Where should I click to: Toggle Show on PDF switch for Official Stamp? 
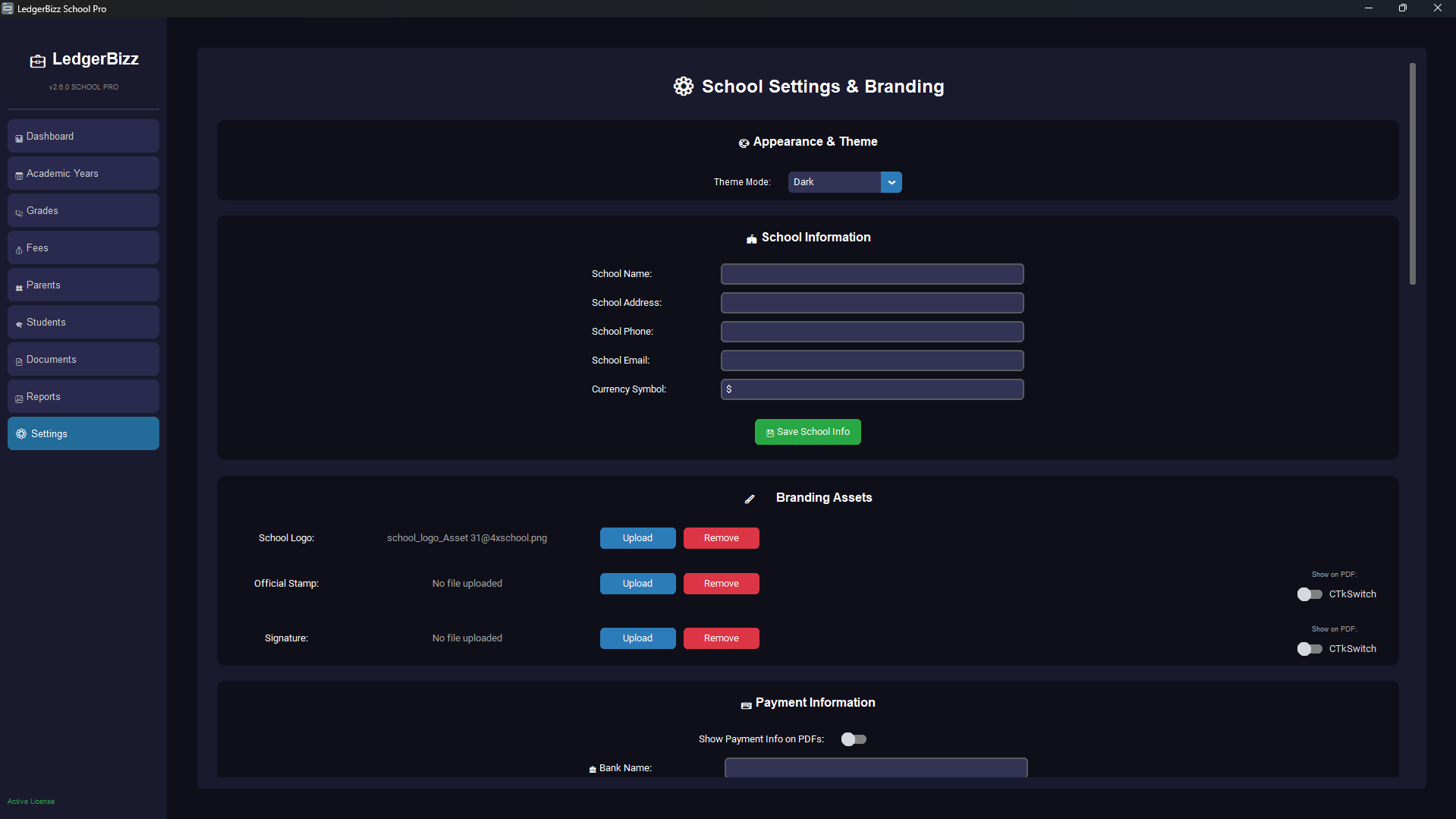[x=1310, y=594]
